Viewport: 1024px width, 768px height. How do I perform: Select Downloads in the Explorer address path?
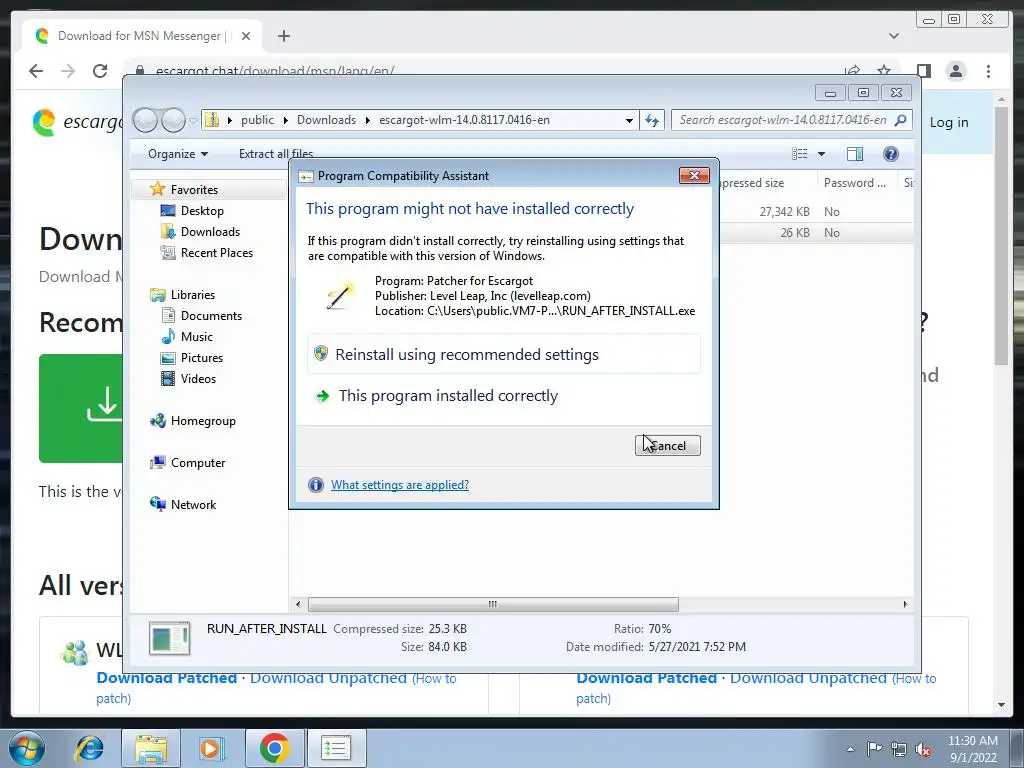(327, 120)
